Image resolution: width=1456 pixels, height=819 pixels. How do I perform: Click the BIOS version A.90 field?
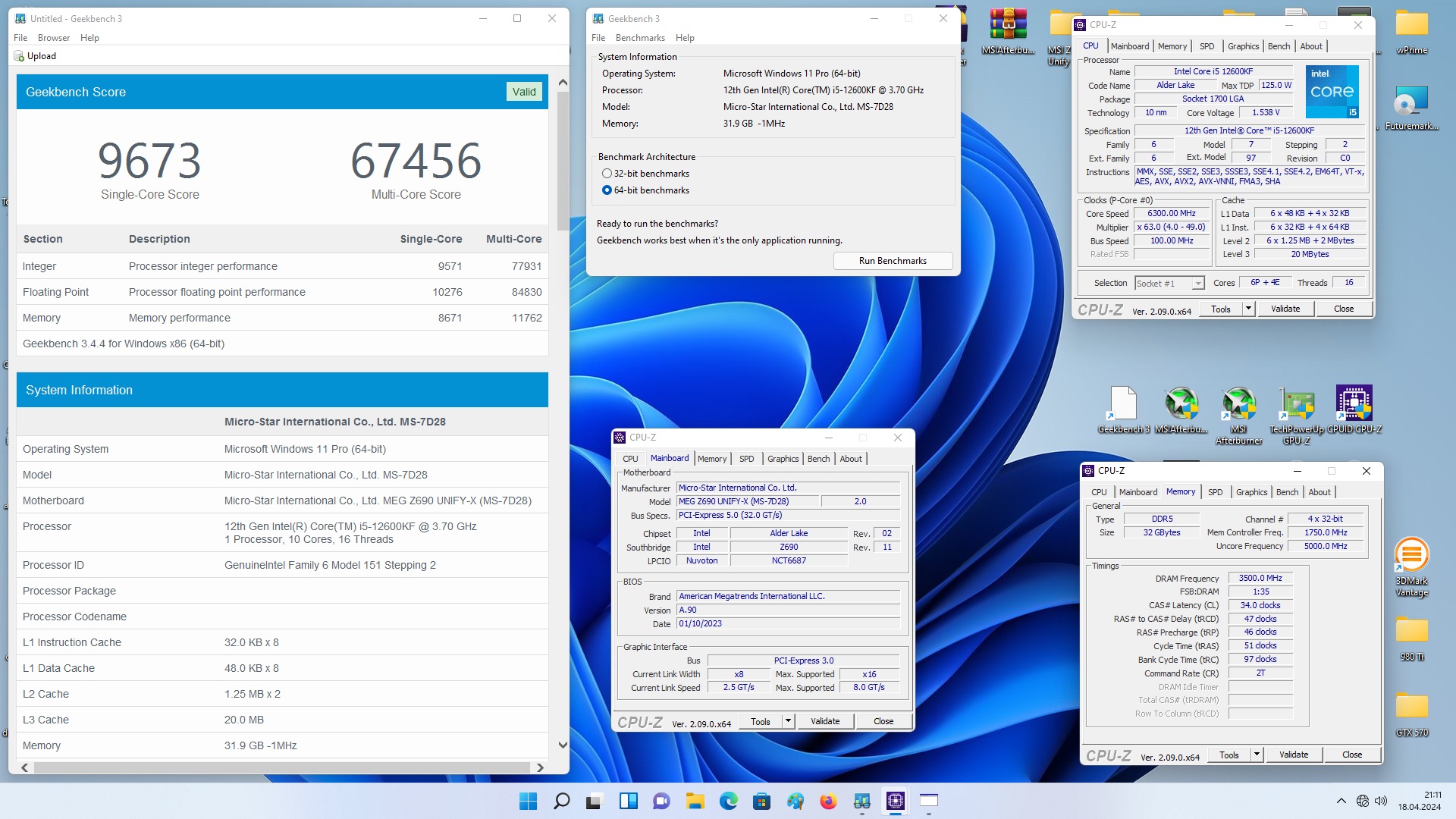(x=789, y=610)
